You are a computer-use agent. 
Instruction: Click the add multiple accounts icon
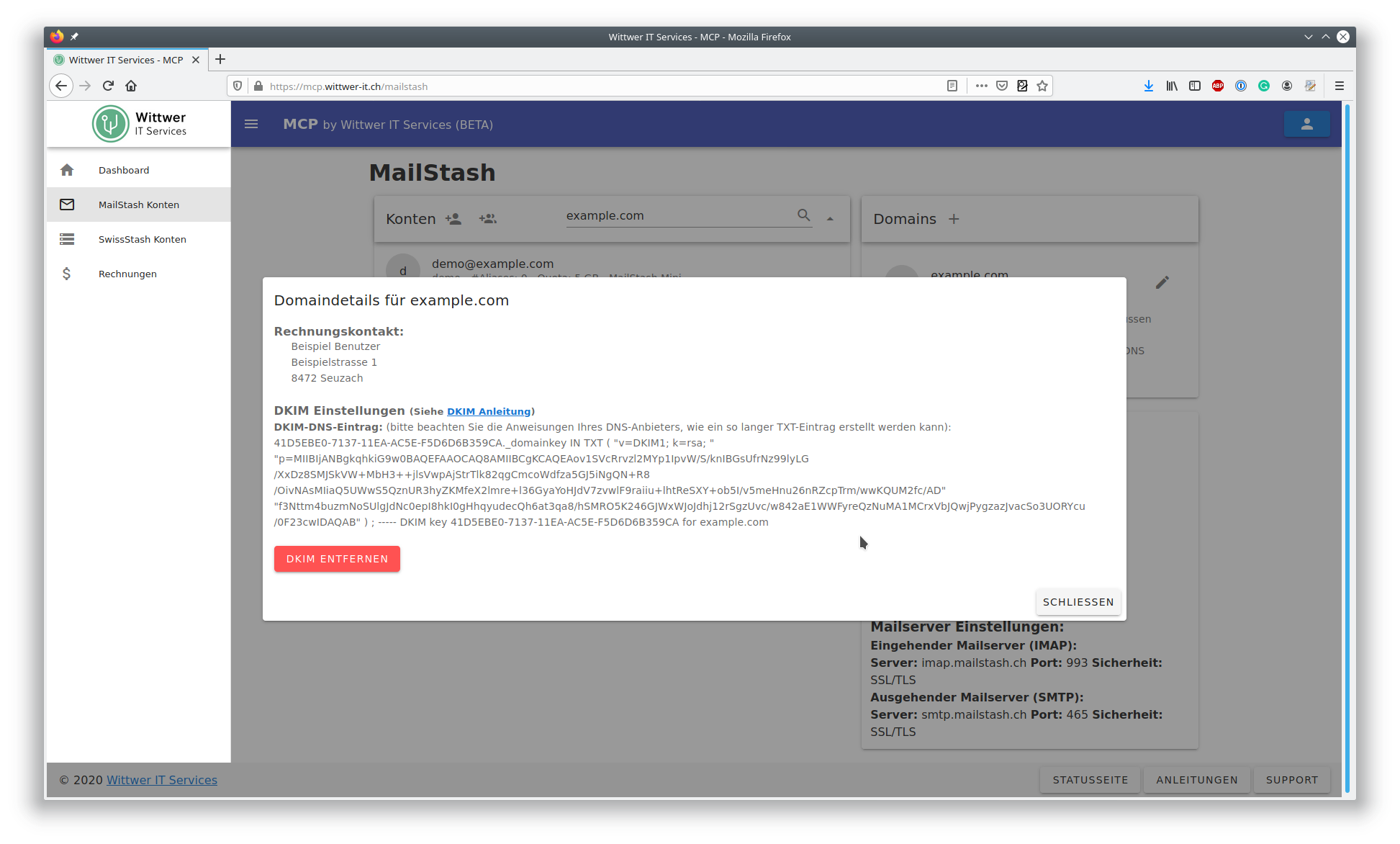[487, 219]
